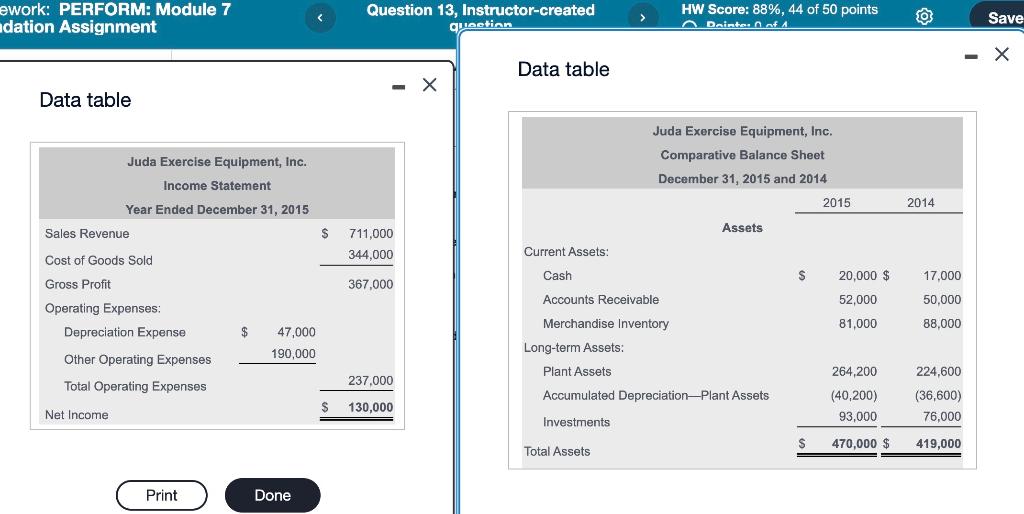The height and width of the screenshot is (514, 1024).
Task: Click Year Ended December 31, 2015 heading
Action: (217, 210)
